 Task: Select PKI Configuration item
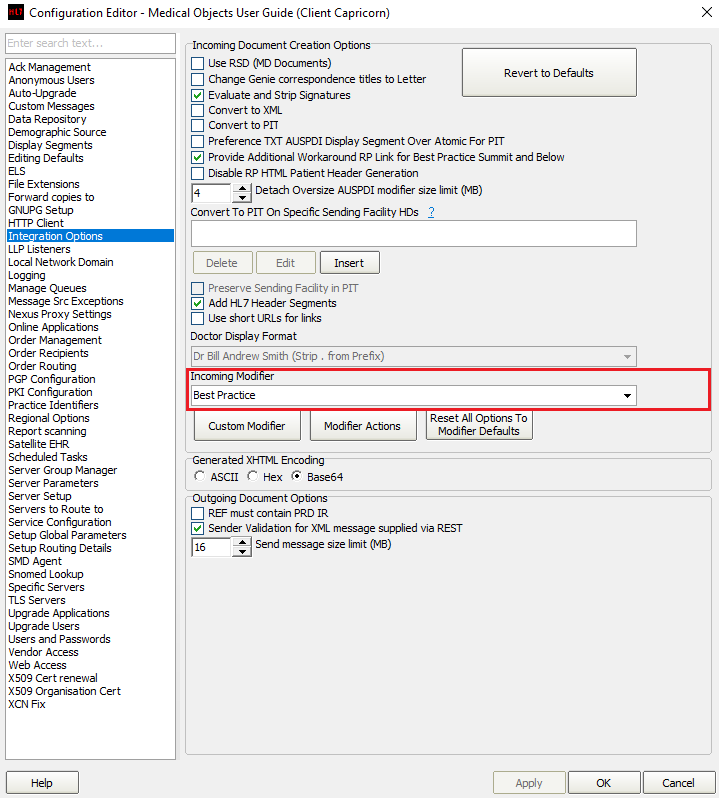point(50,392)
